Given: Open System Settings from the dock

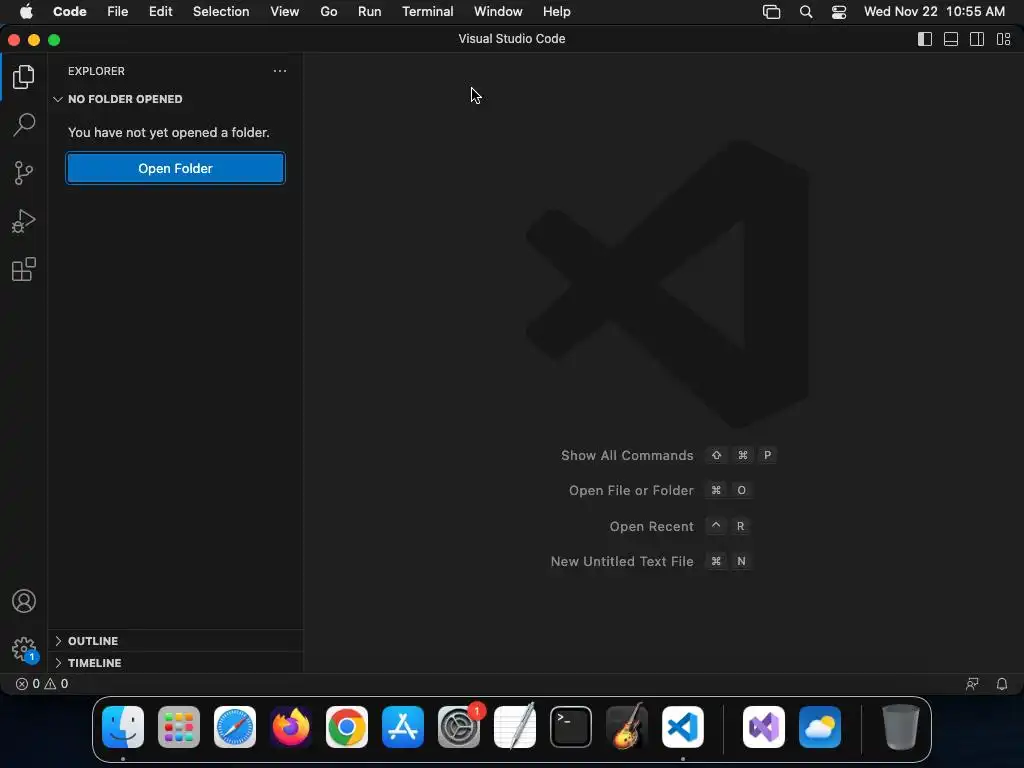Looking at the screenshot, I should click(x=459, y=727).
